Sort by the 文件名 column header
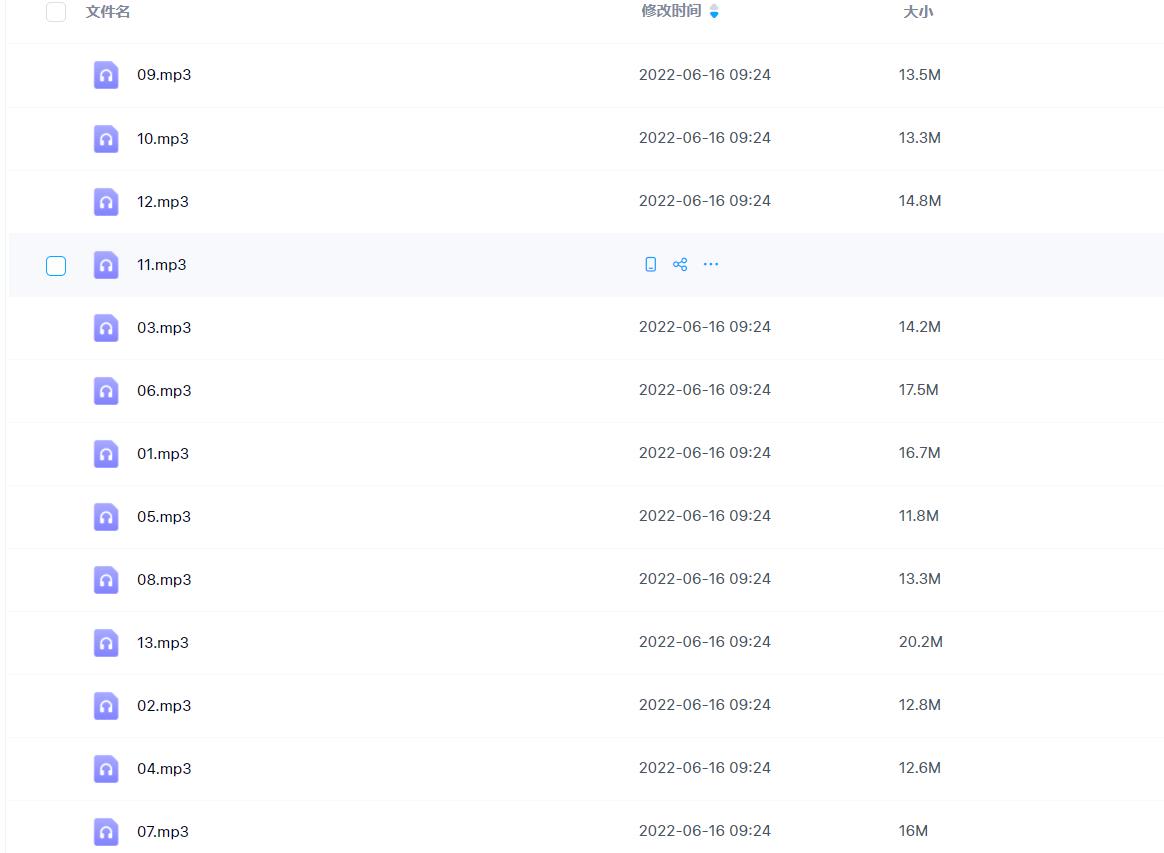 pyautogui.click(x=108, y=12)
